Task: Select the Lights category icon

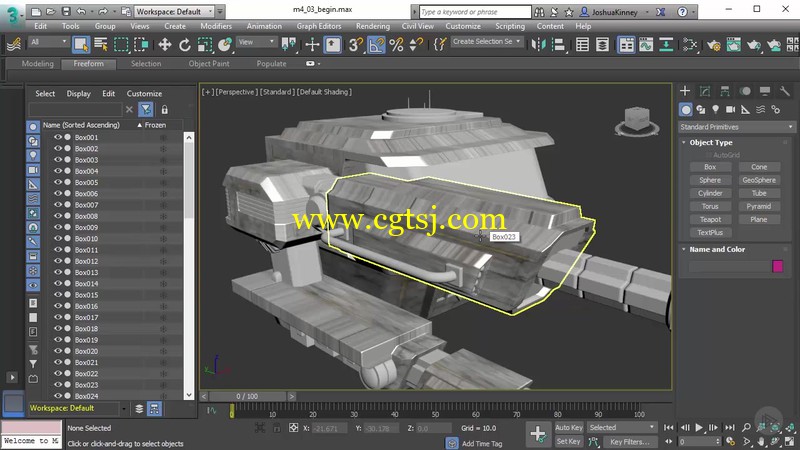Action: 715,109
